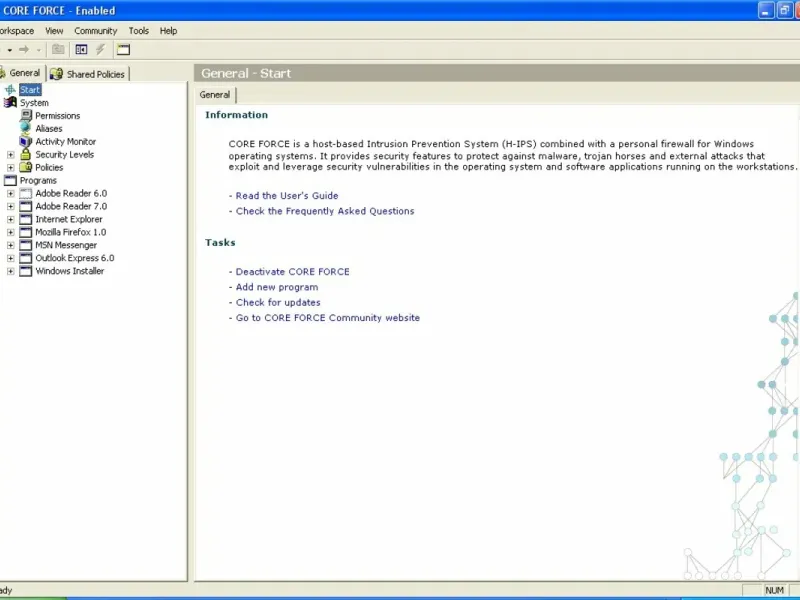Select Permissions in the tree
Screen dimensions: 800x600
[x=58, y=116]
